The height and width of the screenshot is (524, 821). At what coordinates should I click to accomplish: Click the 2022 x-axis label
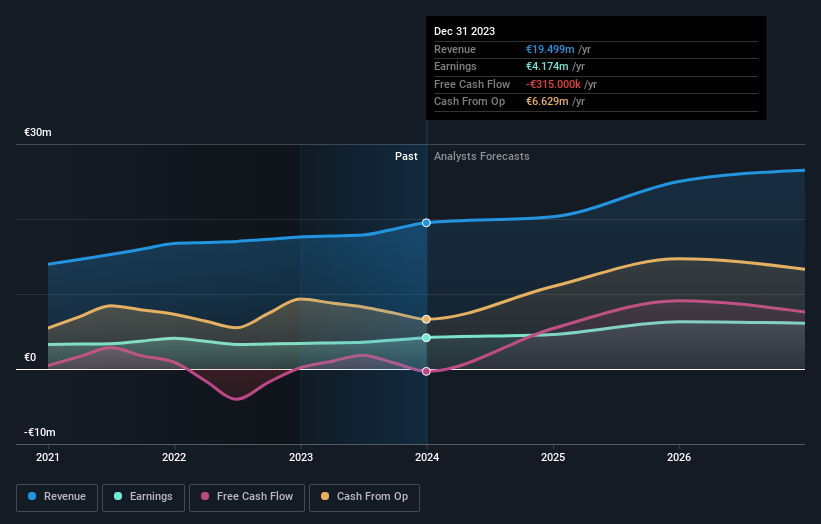tap(174, 458)
